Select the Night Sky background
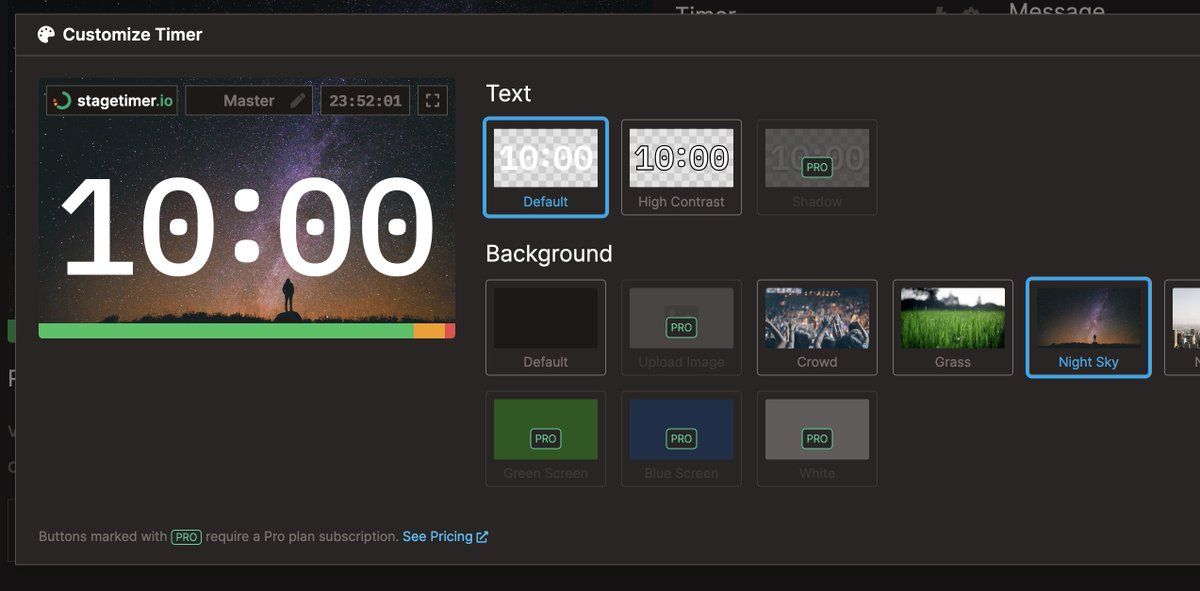Image resolution: width=1200 pixels, height=591 pixels. pos(1088,327)
